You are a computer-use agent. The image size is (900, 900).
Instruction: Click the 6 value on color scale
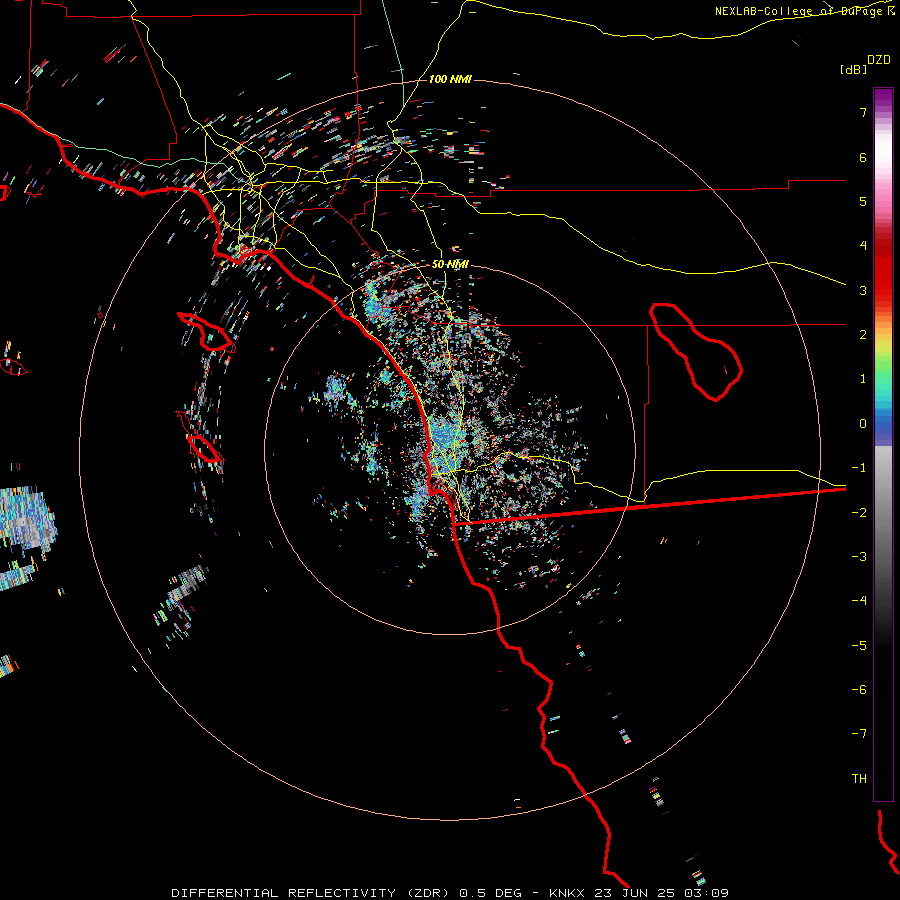click(x=863, y=157)
